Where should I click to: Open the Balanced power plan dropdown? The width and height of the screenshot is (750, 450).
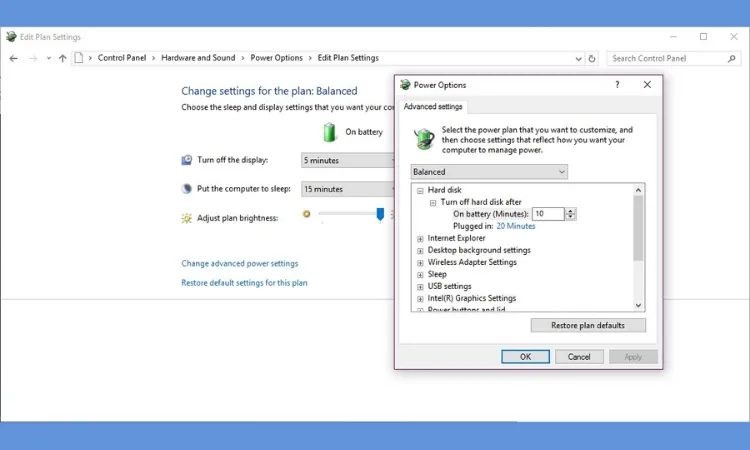click(490, 172)
